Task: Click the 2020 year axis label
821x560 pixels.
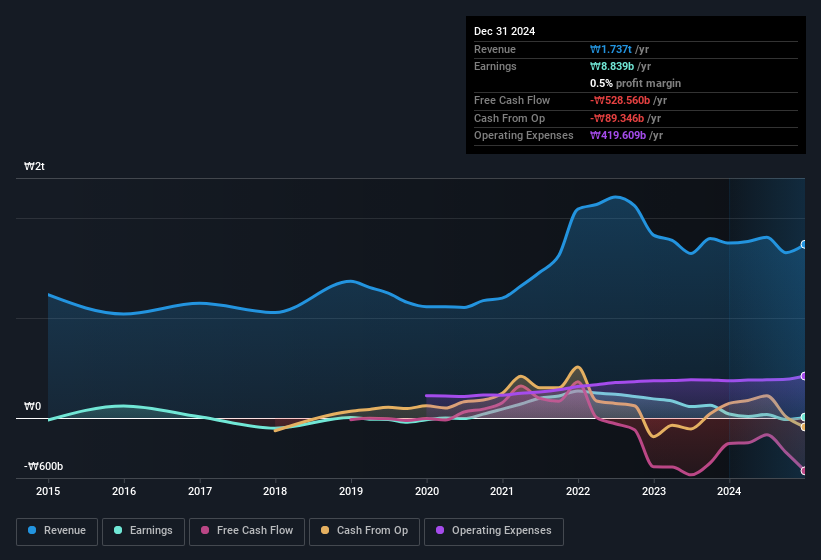Action: tap(426, 491)
